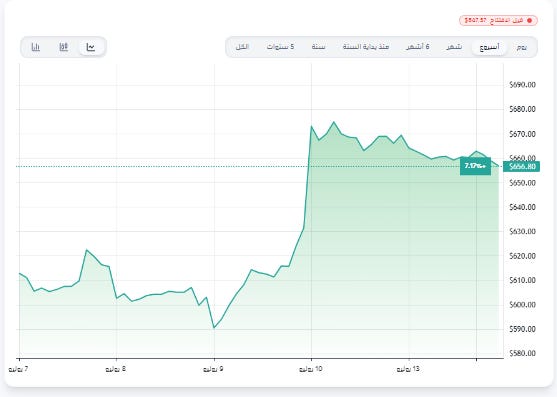Click the red pre-market status dot
The height and width of the screenshot is (397, 557).
[530, 21]
